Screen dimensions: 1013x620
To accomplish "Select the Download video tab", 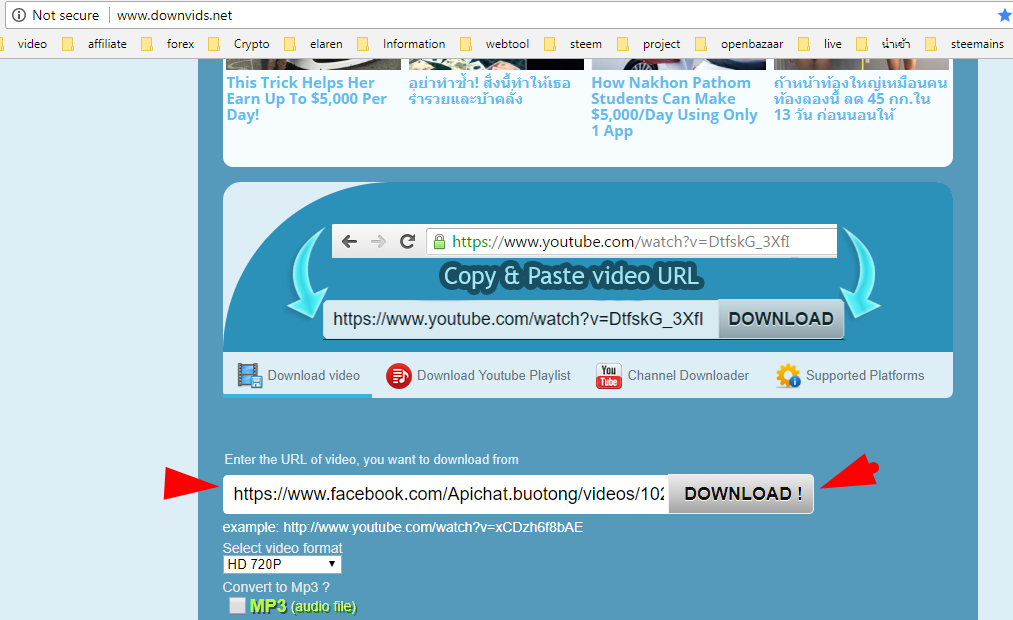I will (x=298, y=375).
